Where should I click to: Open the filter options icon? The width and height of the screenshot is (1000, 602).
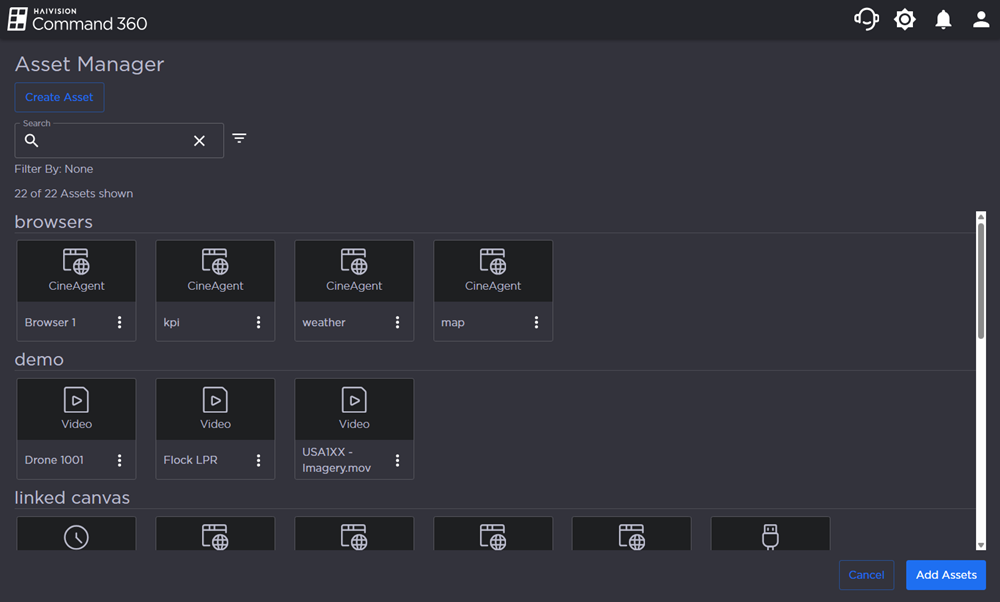coord(239,138)
